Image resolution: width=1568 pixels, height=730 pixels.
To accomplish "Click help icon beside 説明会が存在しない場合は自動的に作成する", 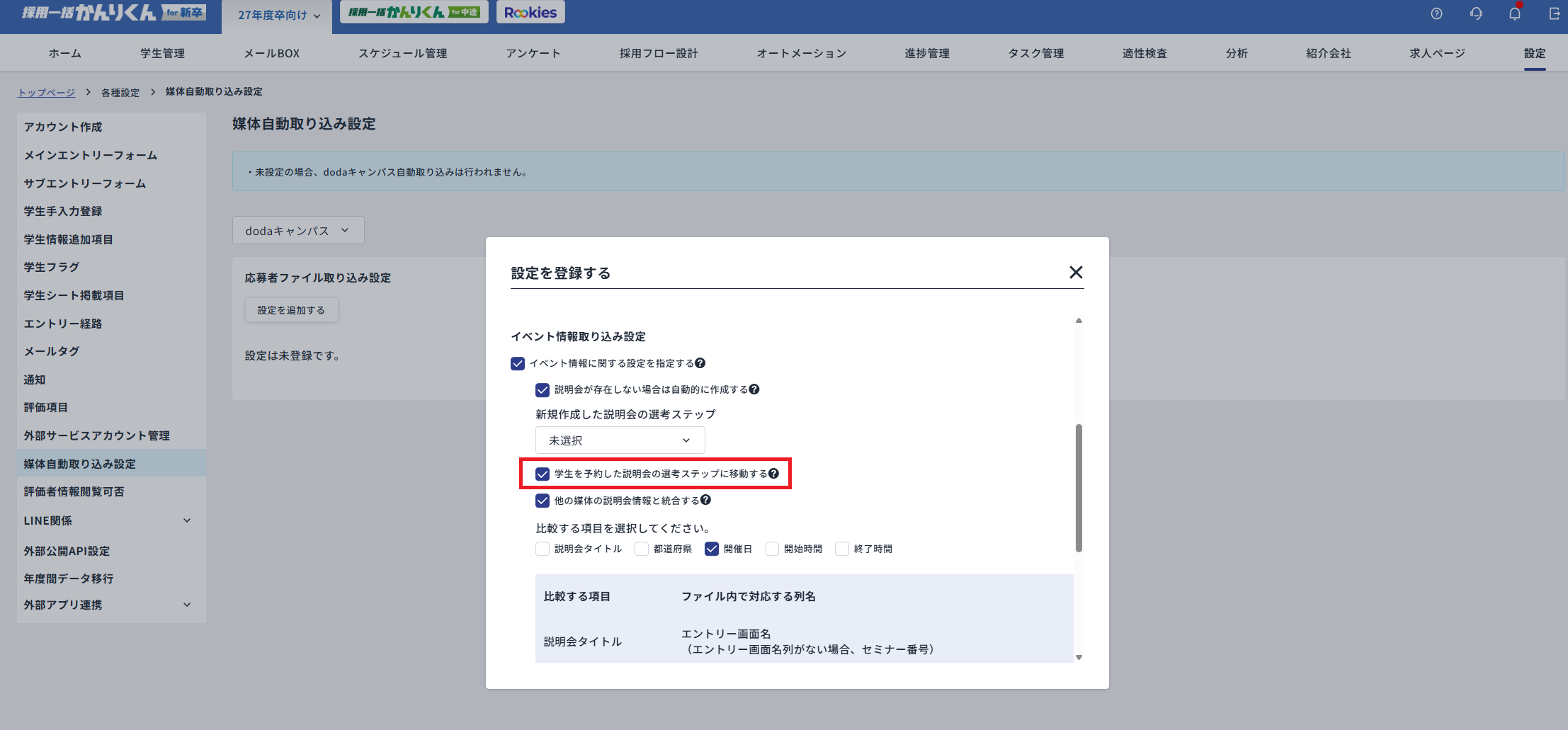I will pos(754,389).
